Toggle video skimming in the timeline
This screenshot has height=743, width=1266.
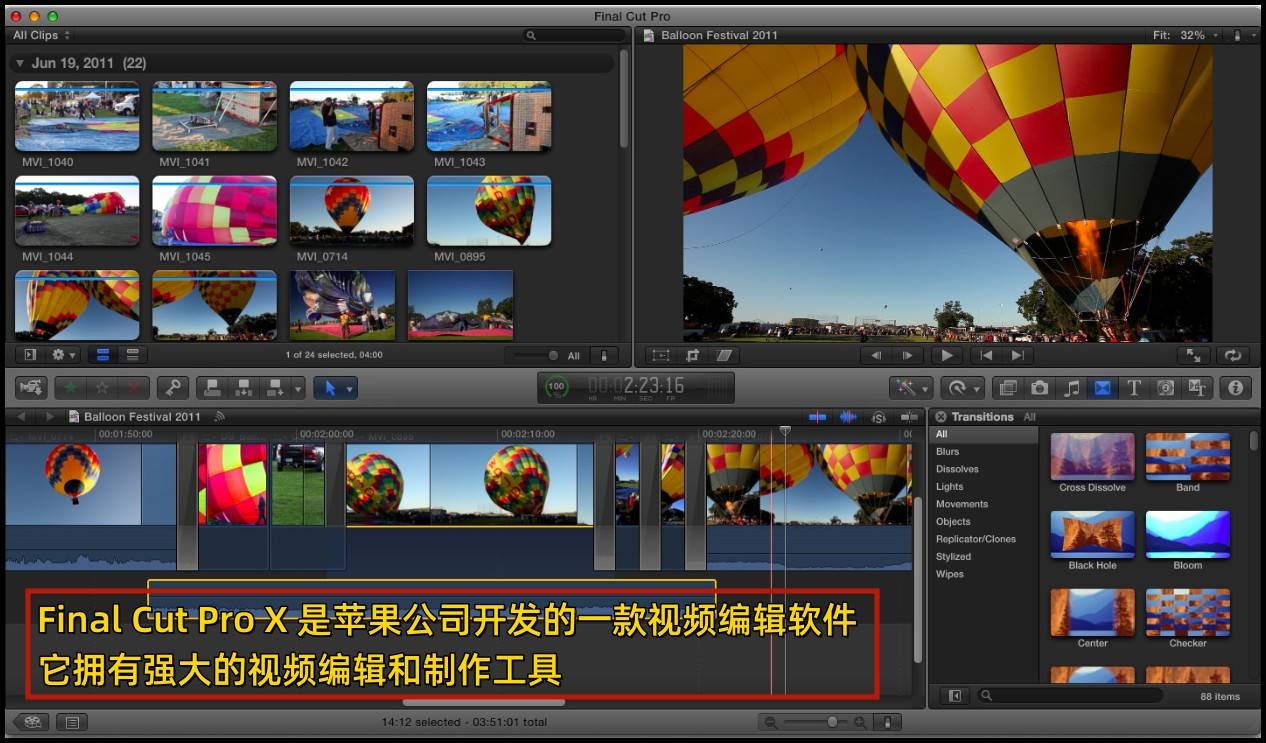click(818, 416)
